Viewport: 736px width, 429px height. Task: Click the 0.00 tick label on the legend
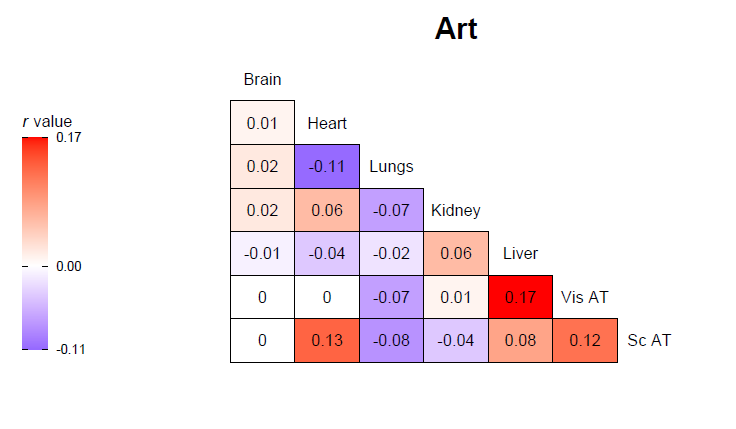point(68,267)
